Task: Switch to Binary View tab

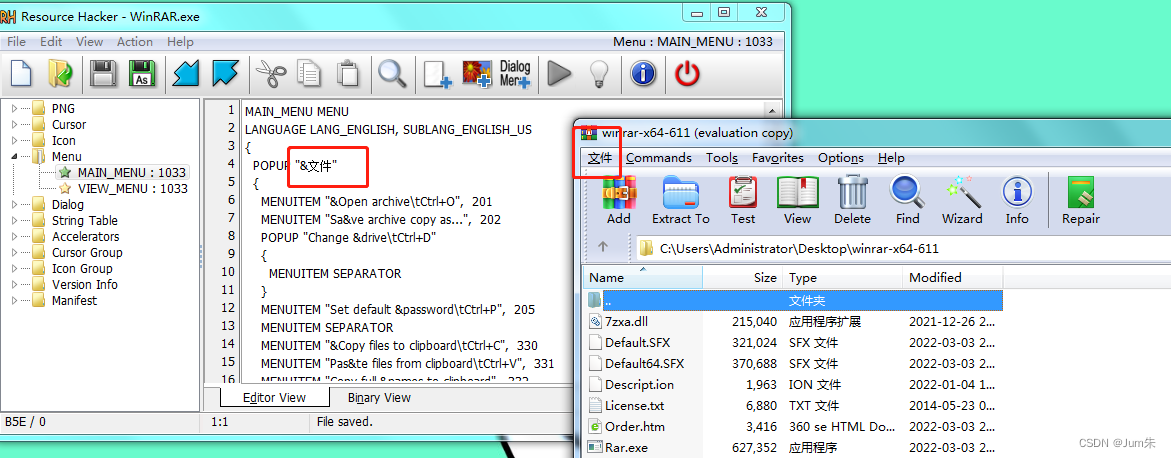Action: coord(379,397)
